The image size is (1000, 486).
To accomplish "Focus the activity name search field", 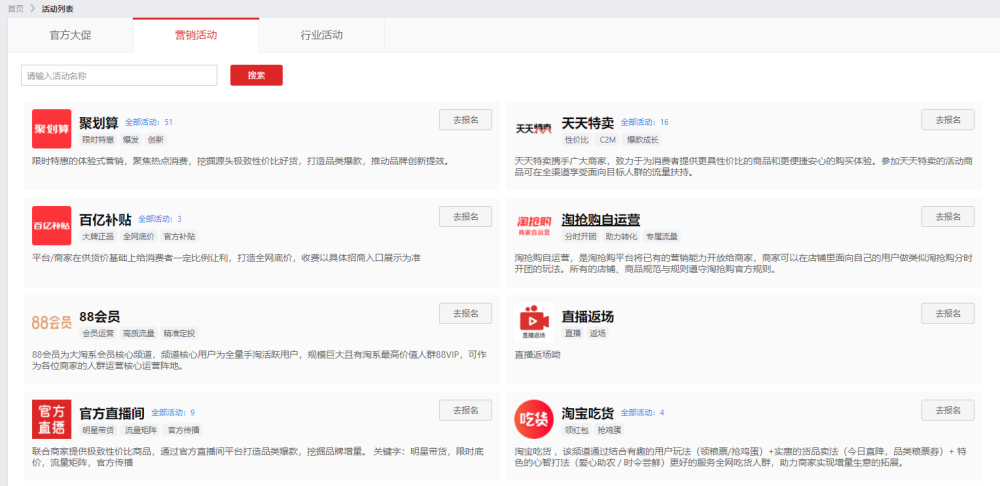I will [x=119, y=75].
